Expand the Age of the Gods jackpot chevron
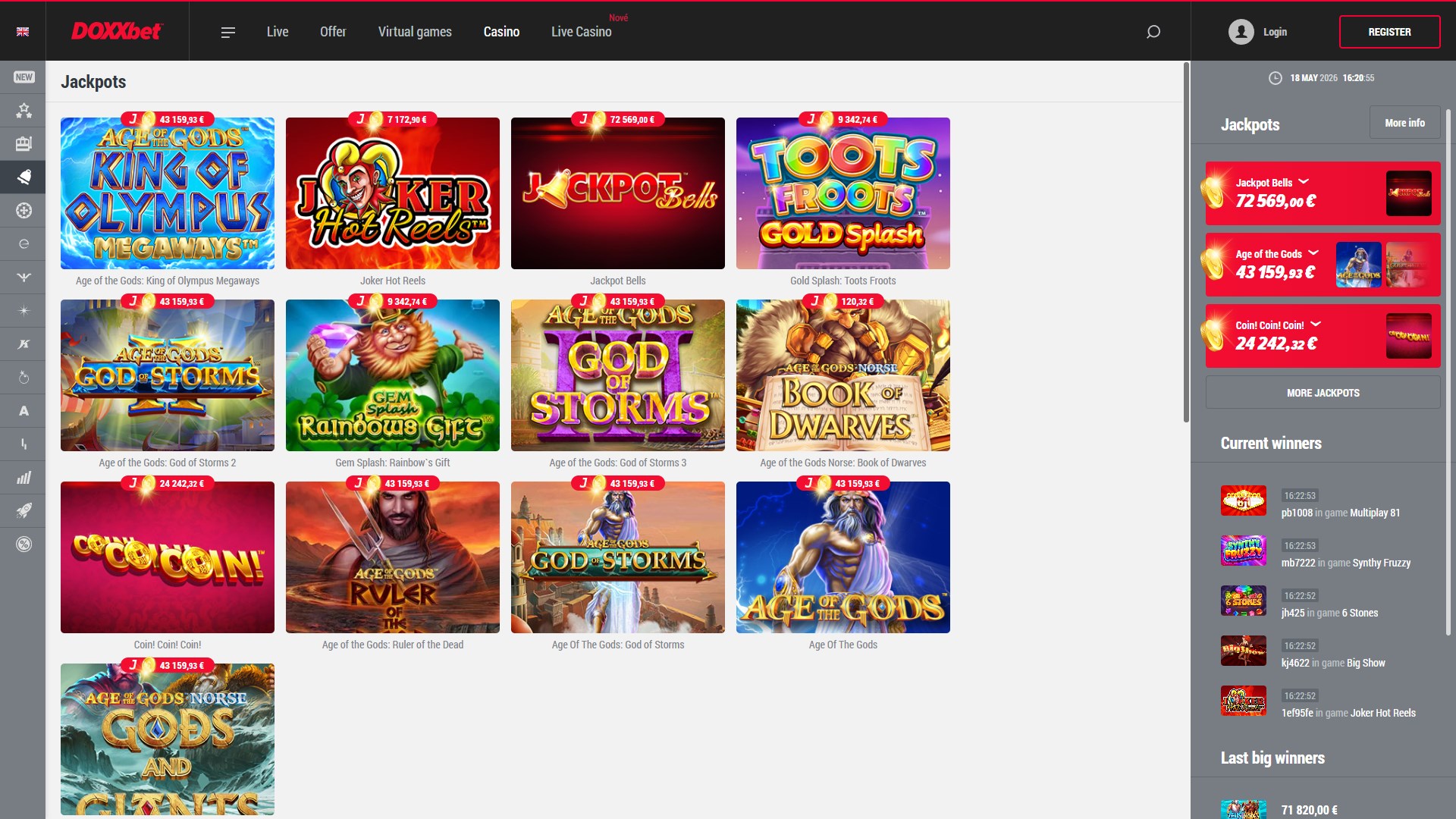 point(1313,253)
